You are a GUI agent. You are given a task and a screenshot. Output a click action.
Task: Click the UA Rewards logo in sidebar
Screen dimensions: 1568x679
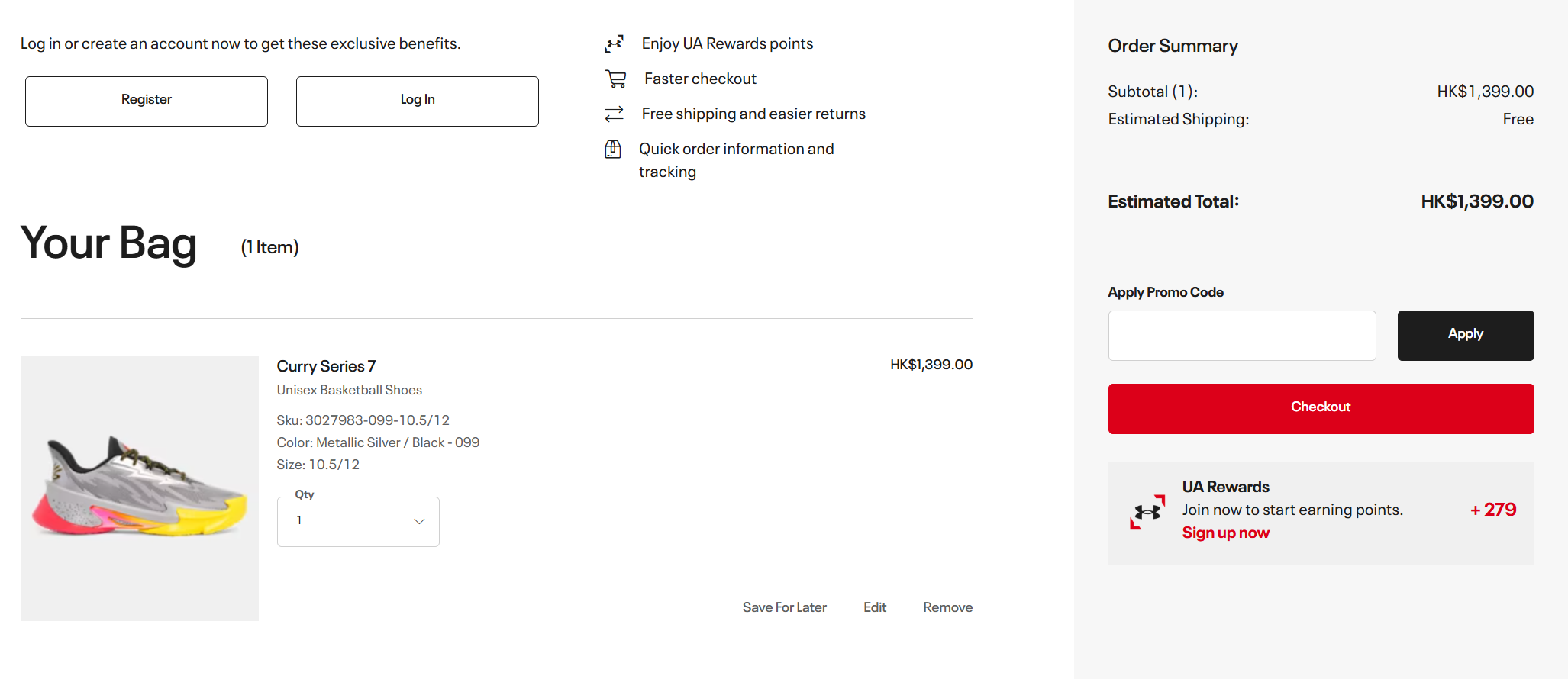click(x=1147, y=512)
